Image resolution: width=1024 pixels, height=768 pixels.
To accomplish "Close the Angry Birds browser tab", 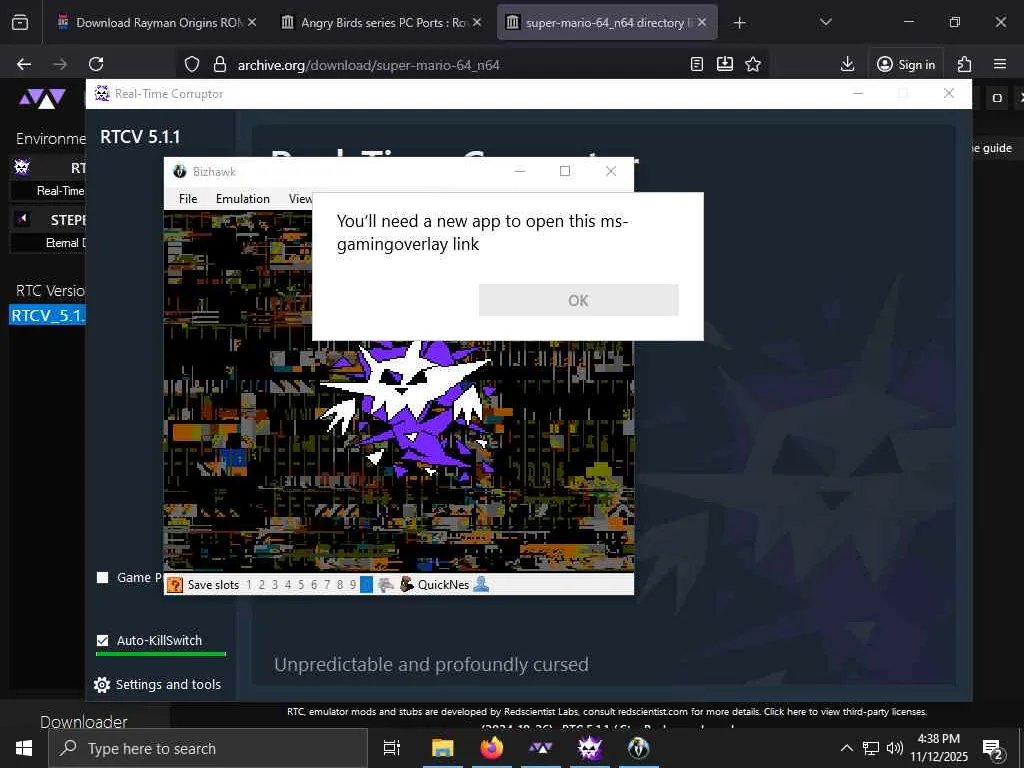I will click(x=477, y=22).
